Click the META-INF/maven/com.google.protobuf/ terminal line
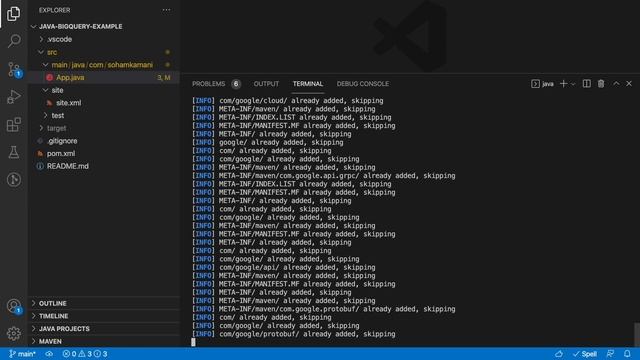This screenshot has height=360, width=640. [324, 309]
